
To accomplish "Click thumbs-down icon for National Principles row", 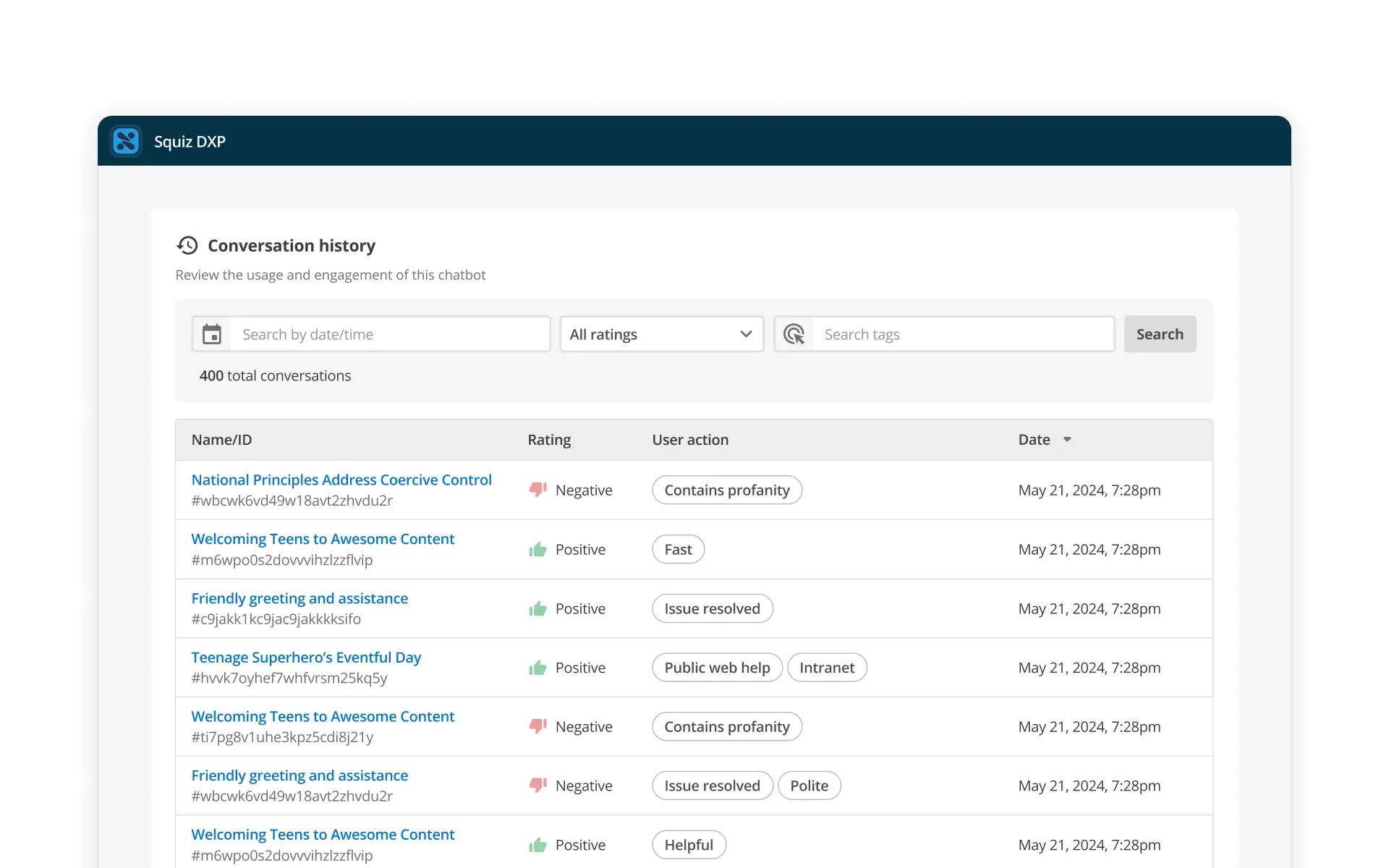I will [x=538, y=490].
